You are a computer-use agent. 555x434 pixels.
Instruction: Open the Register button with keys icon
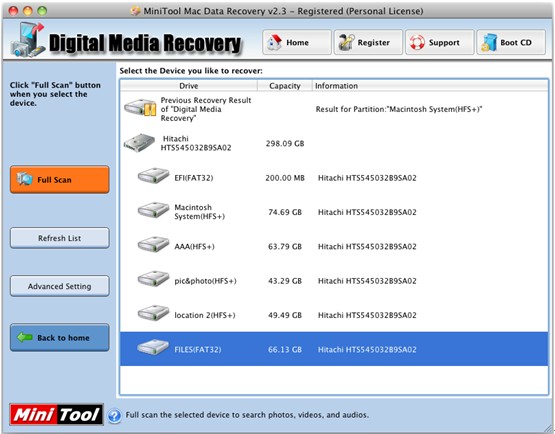pyautogui.click(x=368, y=42)
